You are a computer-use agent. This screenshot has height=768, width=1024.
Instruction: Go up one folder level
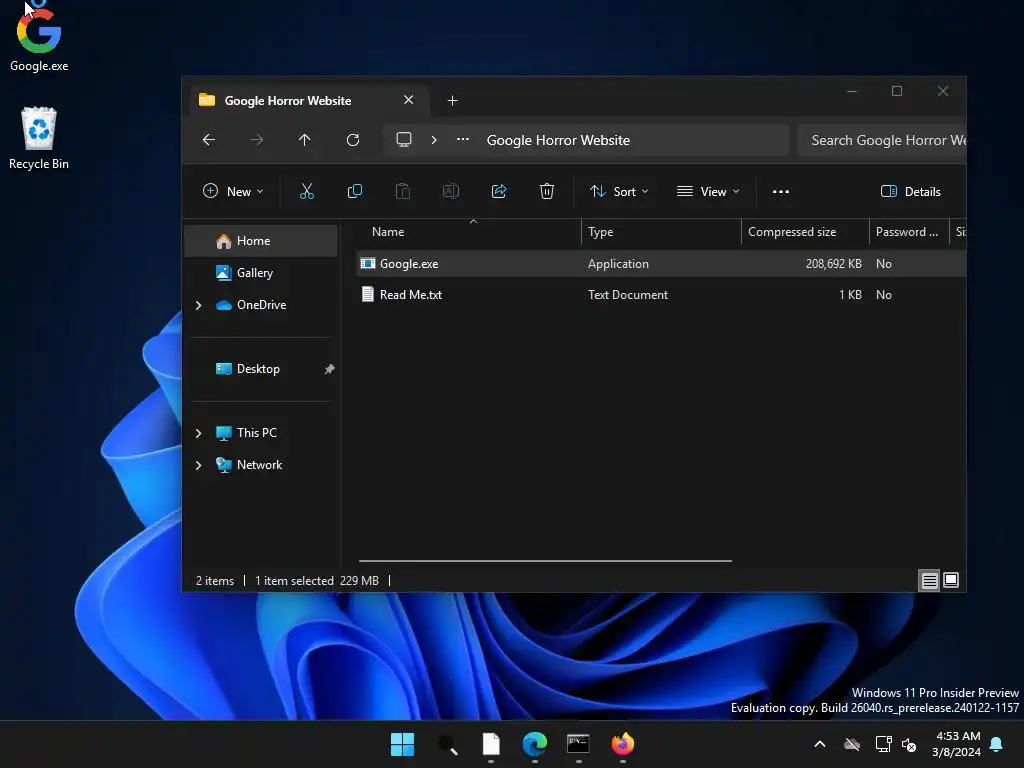304,140
